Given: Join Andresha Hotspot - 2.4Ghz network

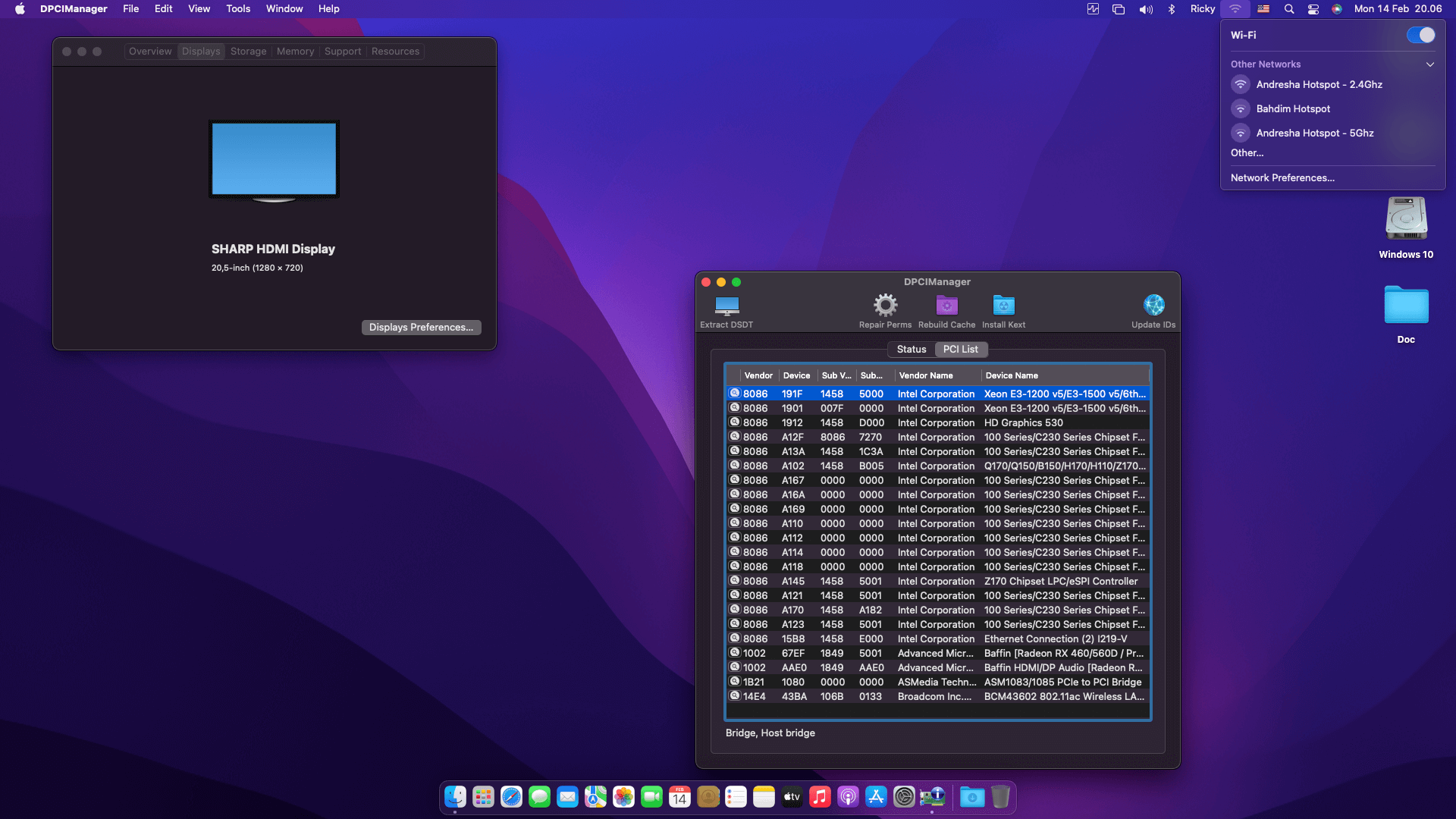Looking at the screenshot, I should 1332,84.
